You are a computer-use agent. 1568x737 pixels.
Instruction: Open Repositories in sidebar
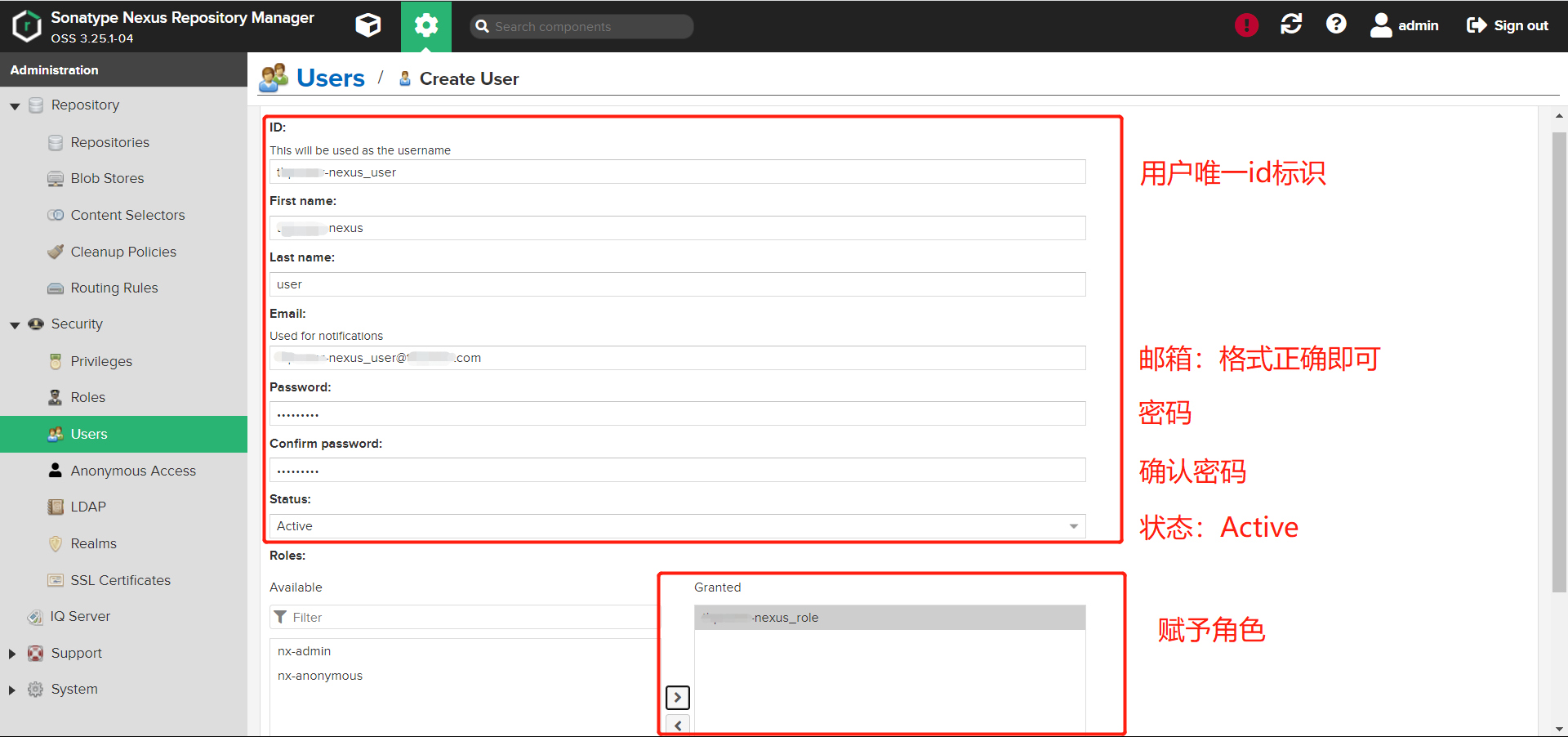pos(110,142)
